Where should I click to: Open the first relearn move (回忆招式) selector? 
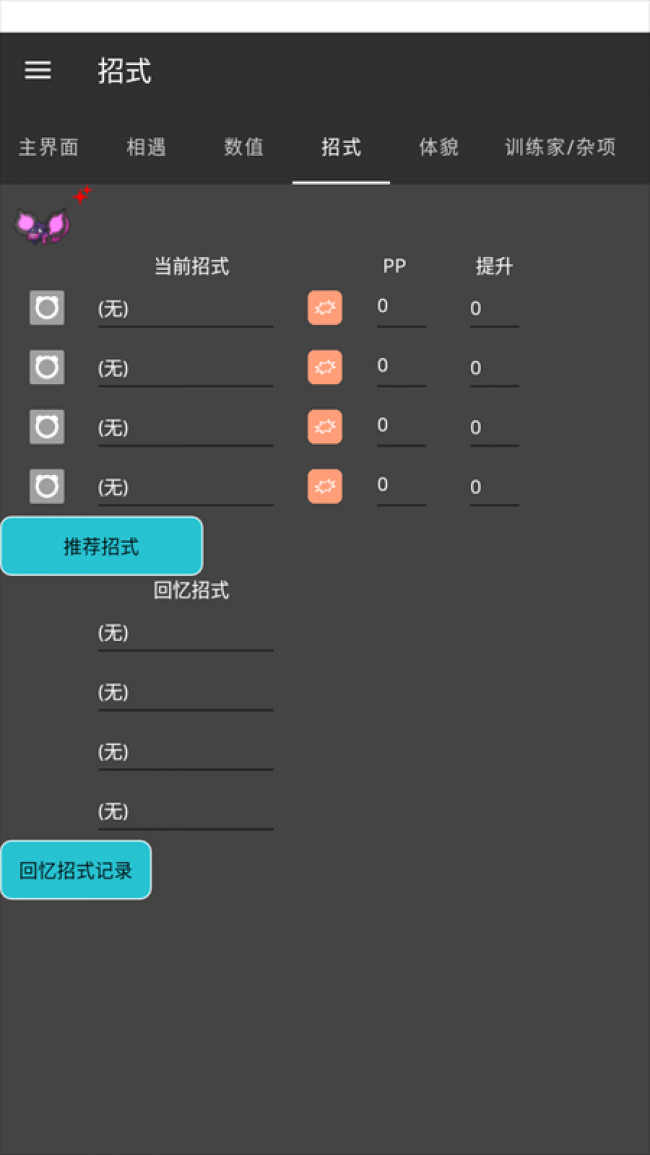(x=185, y=633)
